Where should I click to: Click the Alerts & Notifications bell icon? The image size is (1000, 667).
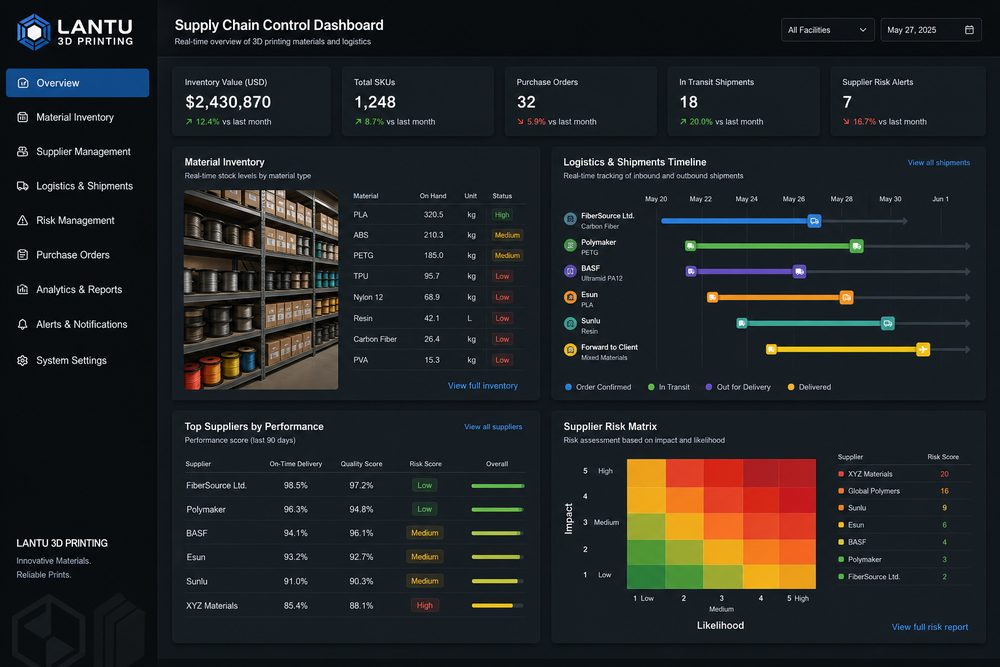click(22, 325)
